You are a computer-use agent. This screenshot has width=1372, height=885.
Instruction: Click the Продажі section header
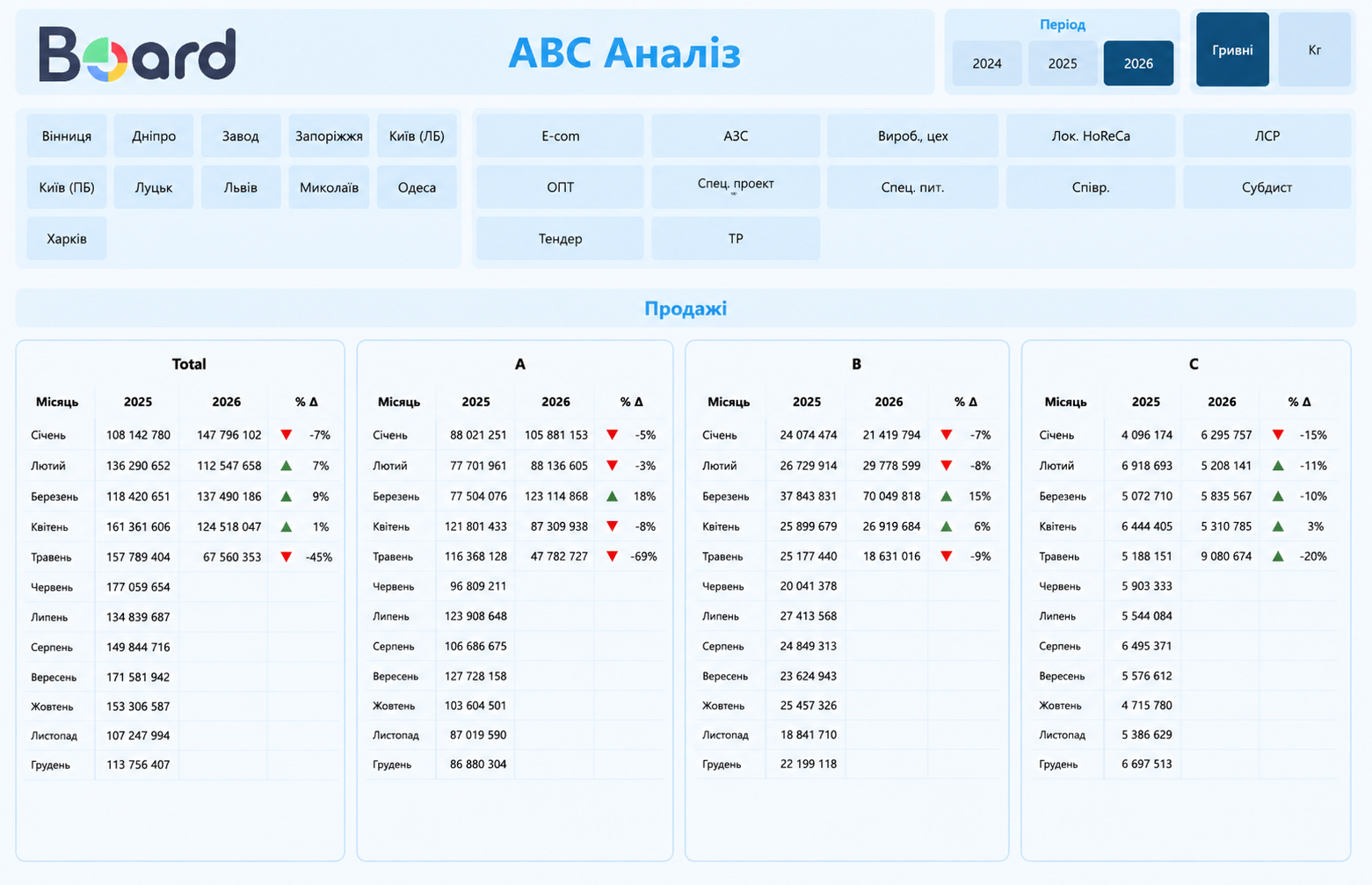686,308
